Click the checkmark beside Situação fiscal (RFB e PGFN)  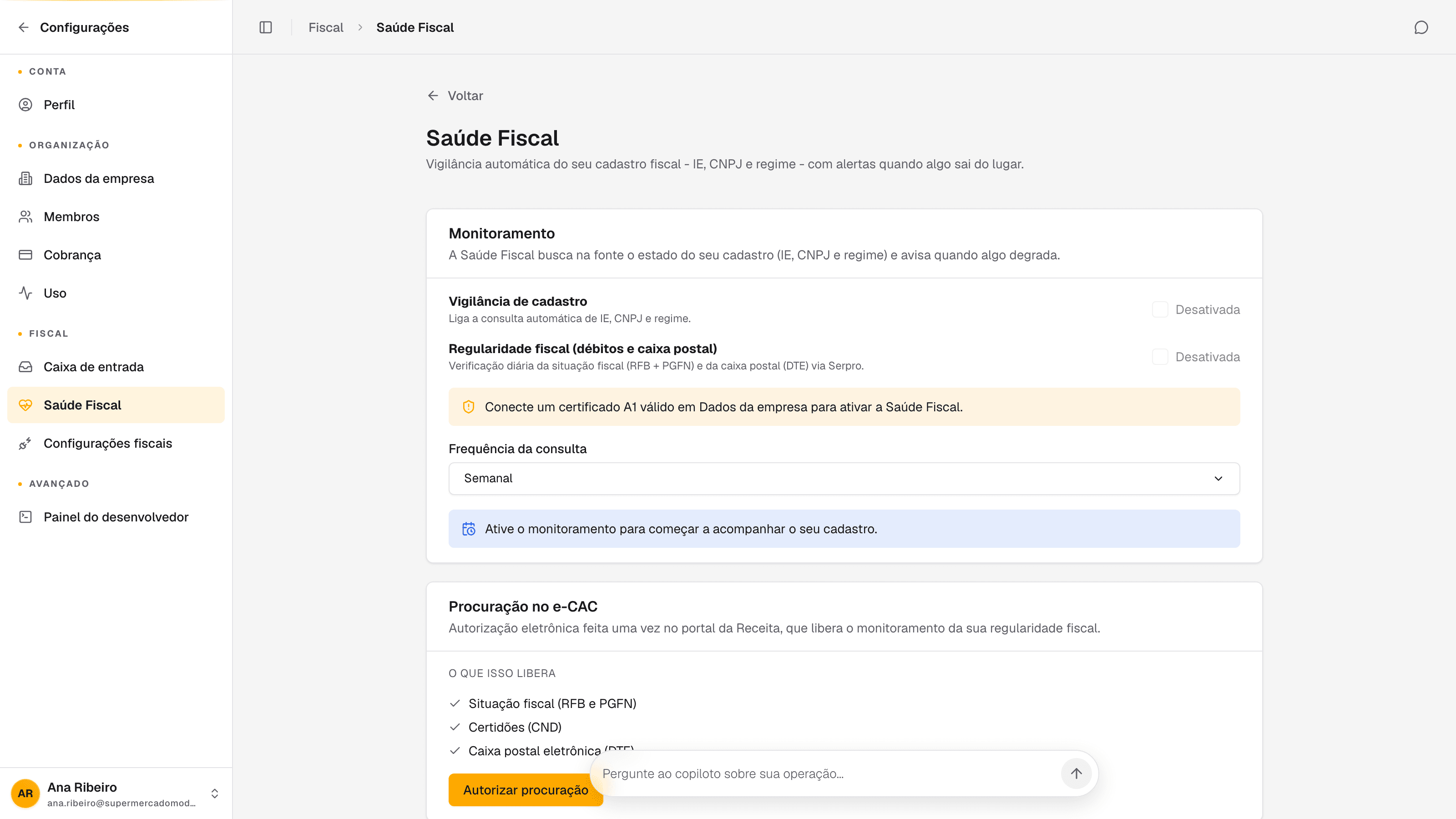pos(455,703)
